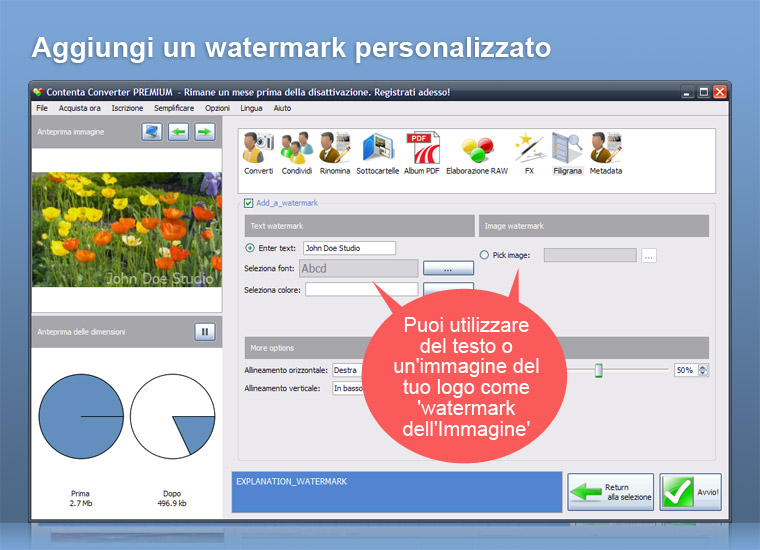Click the image browse button
The width and height of the screenshot is (760, 550).
[649, 255]
